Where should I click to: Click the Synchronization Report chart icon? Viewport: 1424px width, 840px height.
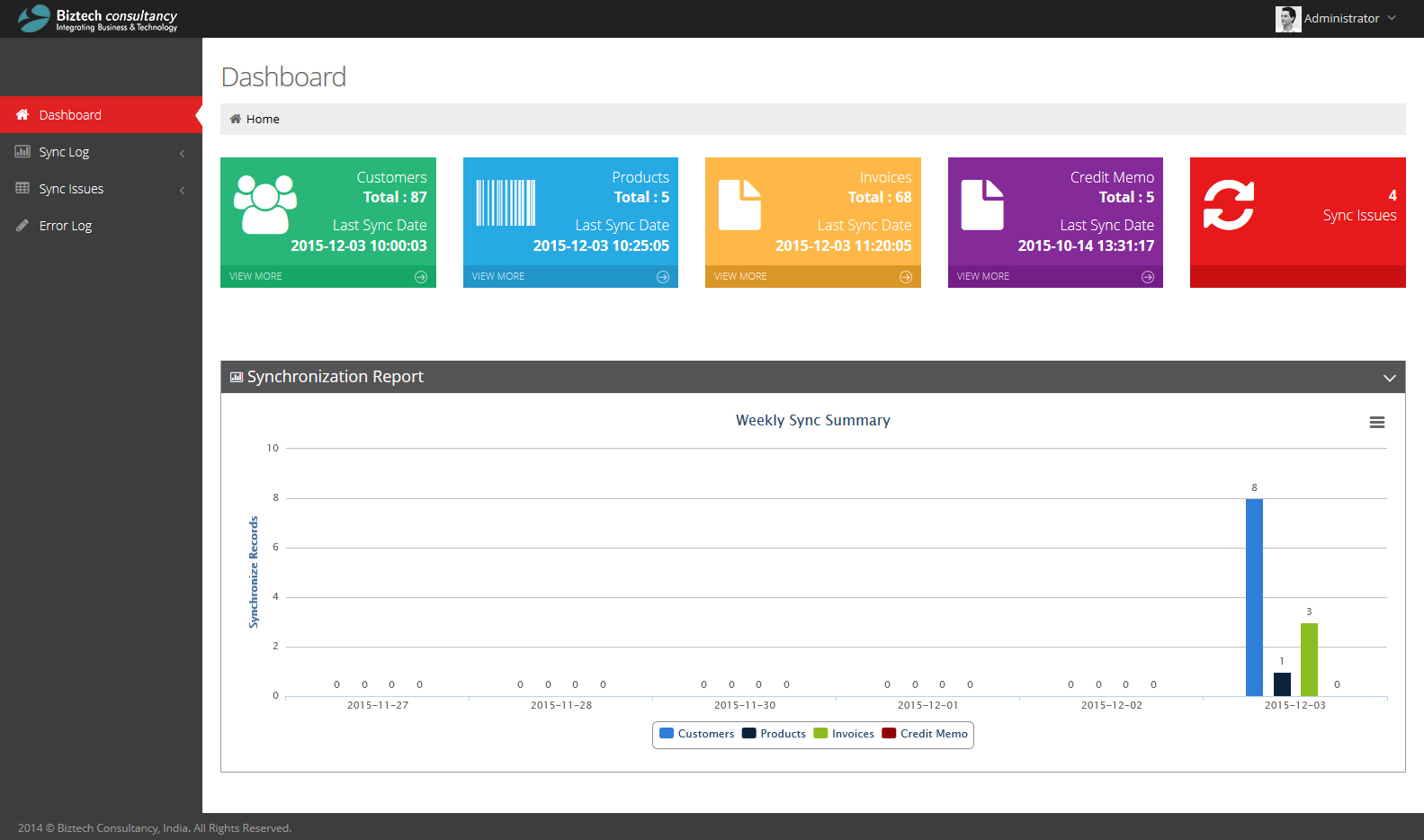tap(237, 377)
